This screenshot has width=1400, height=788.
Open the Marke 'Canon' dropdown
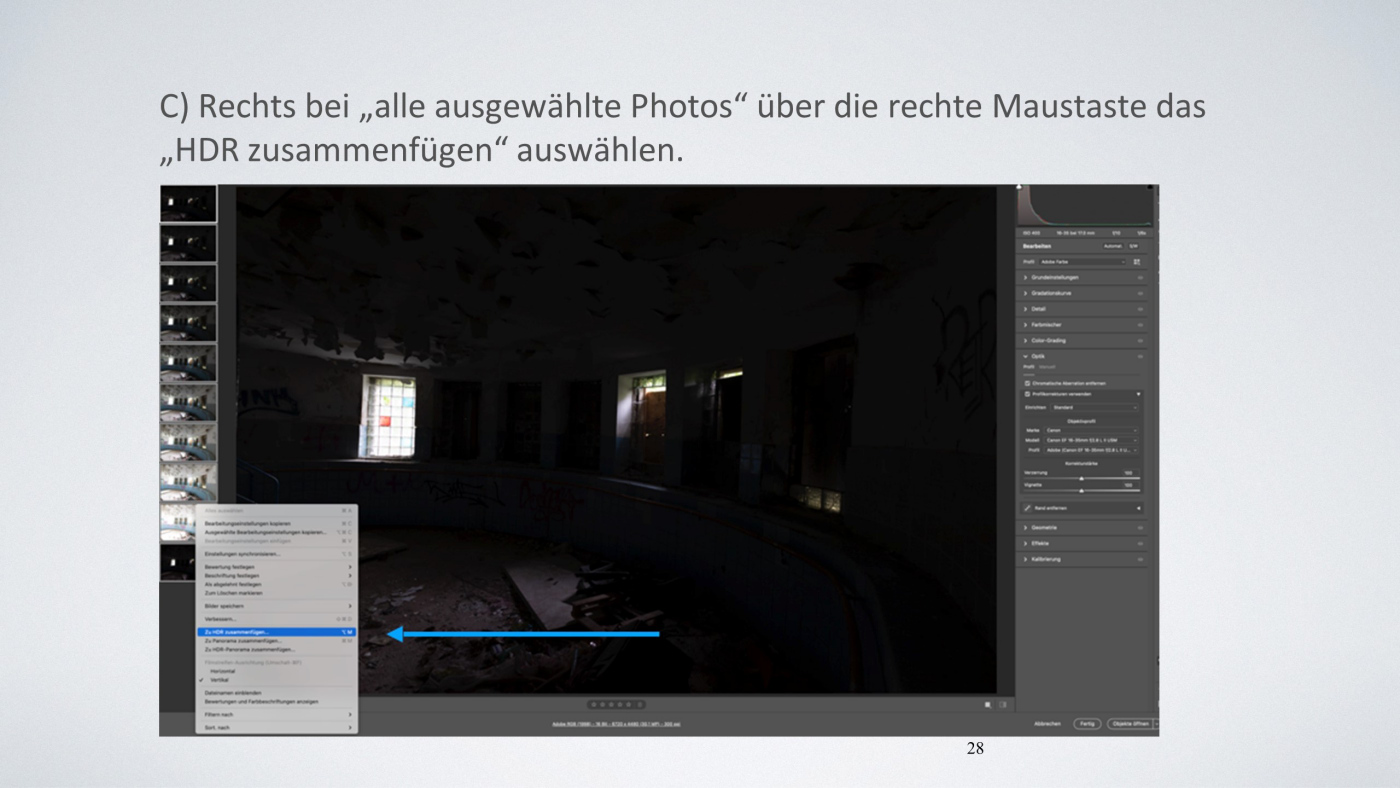pos(1091,430)
